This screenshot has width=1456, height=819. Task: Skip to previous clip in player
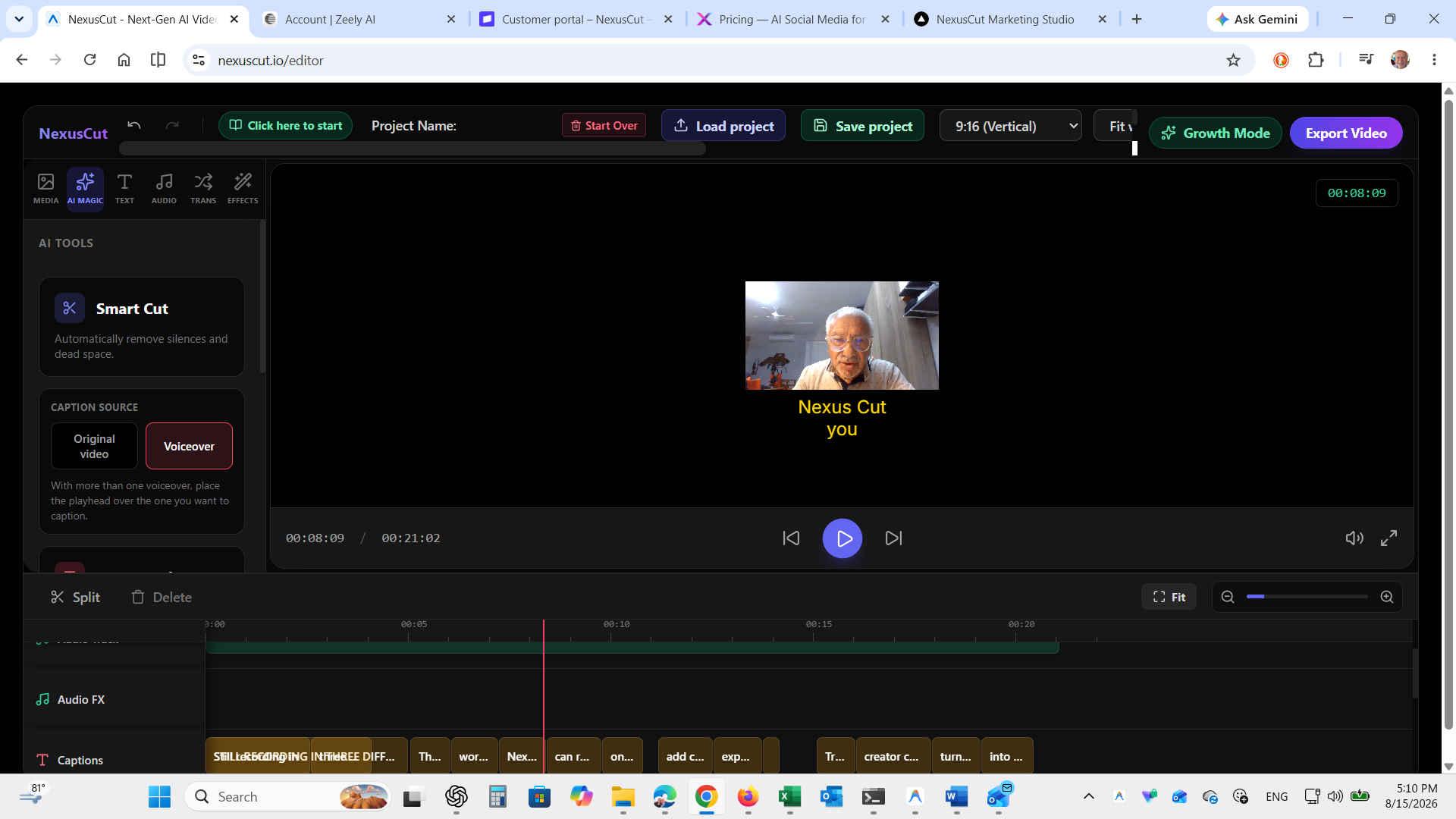click(x=791, y=538)
